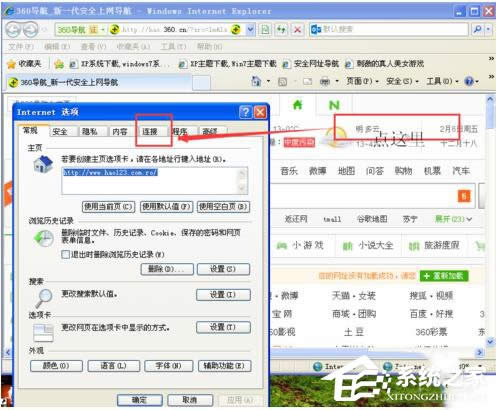Open the 收藏夹 favorites star button

click(x=25, y=63)
